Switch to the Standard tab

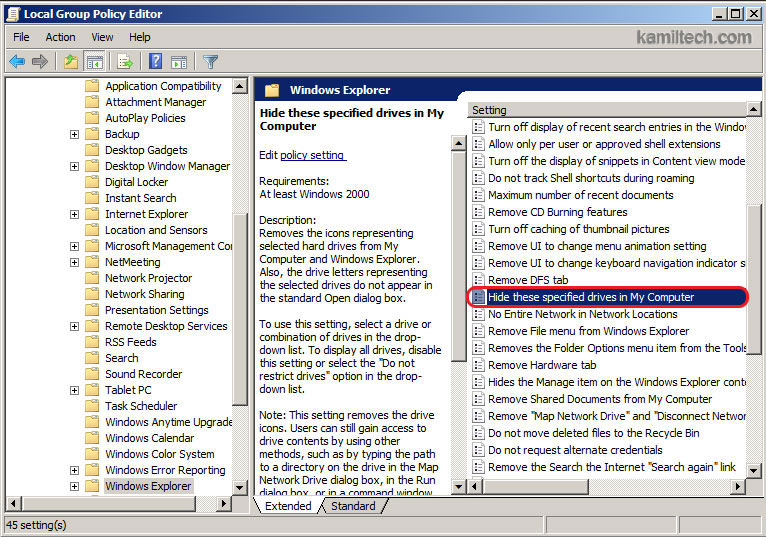click(x=353, y=506)
